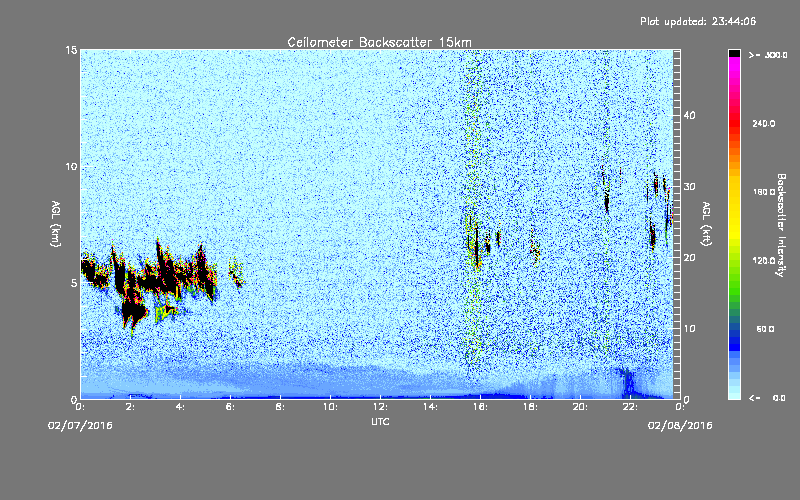Image resolution: width=800 pixels, height=500 pixels.
Task: Click the '12:' hour tick on time axis
Action: coord(380,407)
